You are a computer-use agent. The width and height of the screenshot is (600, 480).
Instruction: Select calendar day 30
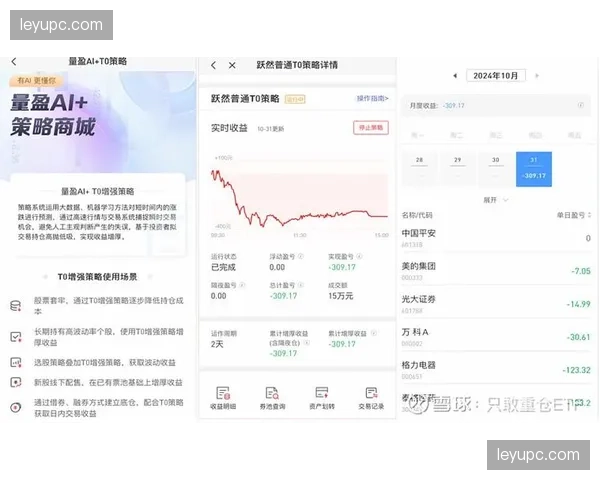[496, 169]
